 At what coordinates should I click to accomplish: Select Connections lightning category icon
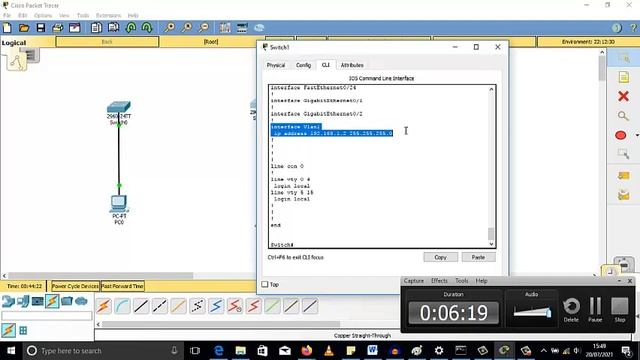[x=52, y=301]
